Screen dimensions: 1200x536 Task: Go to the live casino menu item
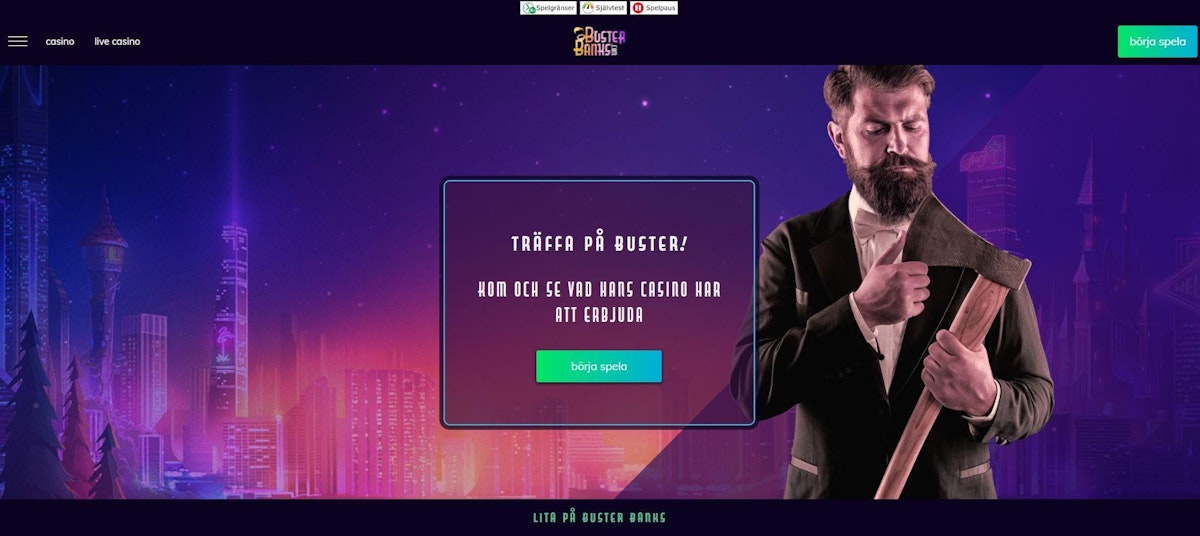coord(117,42)
